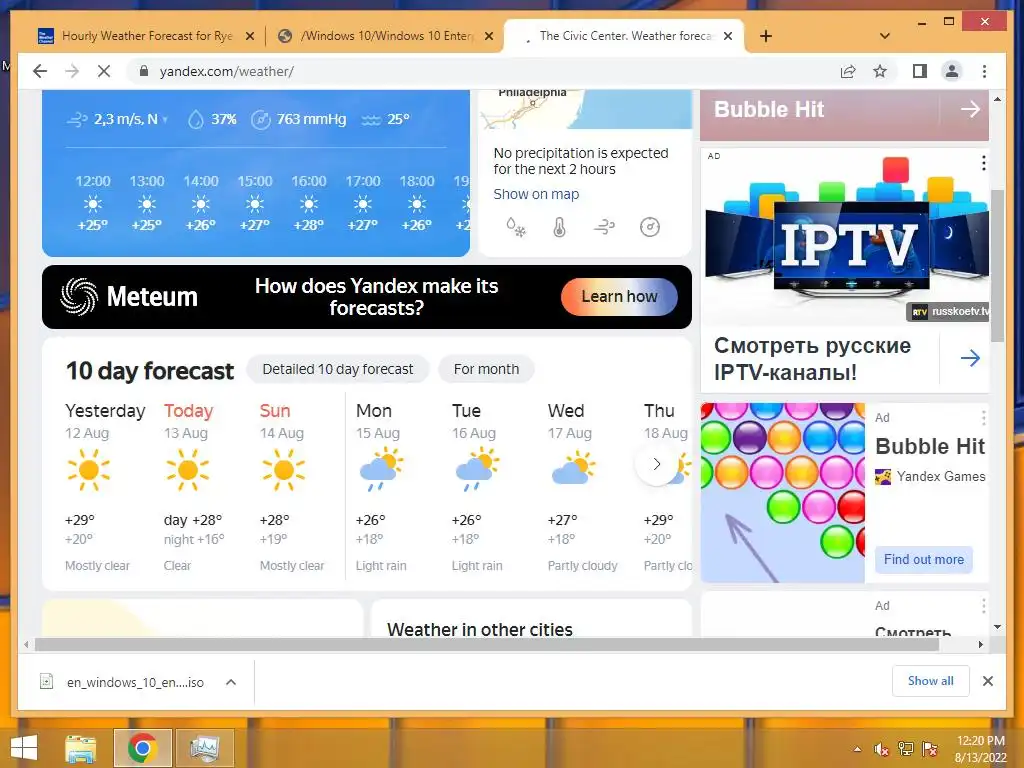Show next forecast days with arrow
The height and width of the screenshot is (768, 1024).
(657, 464)
